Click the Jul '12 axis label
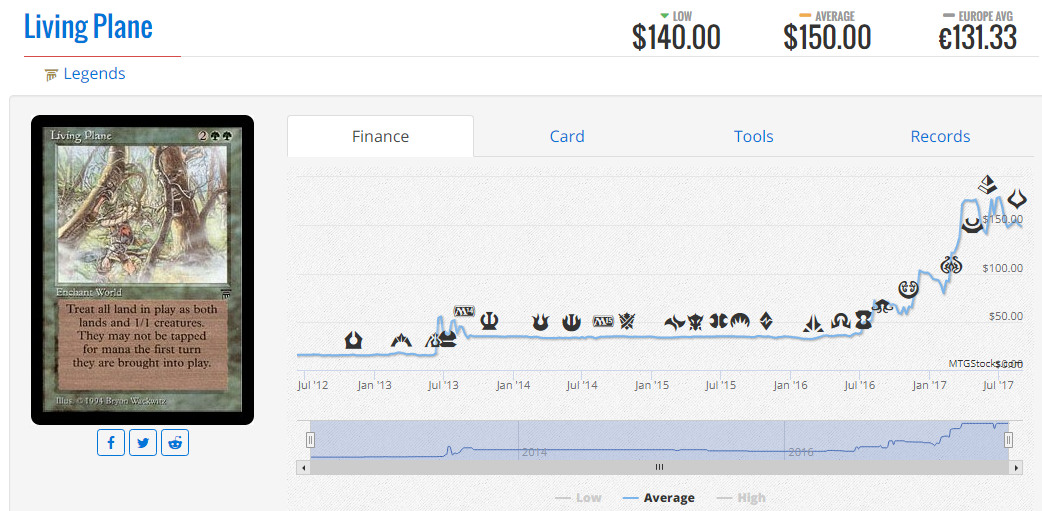Image resolution: width=1042 pixels, height=511 pixels. coord(312,385)
